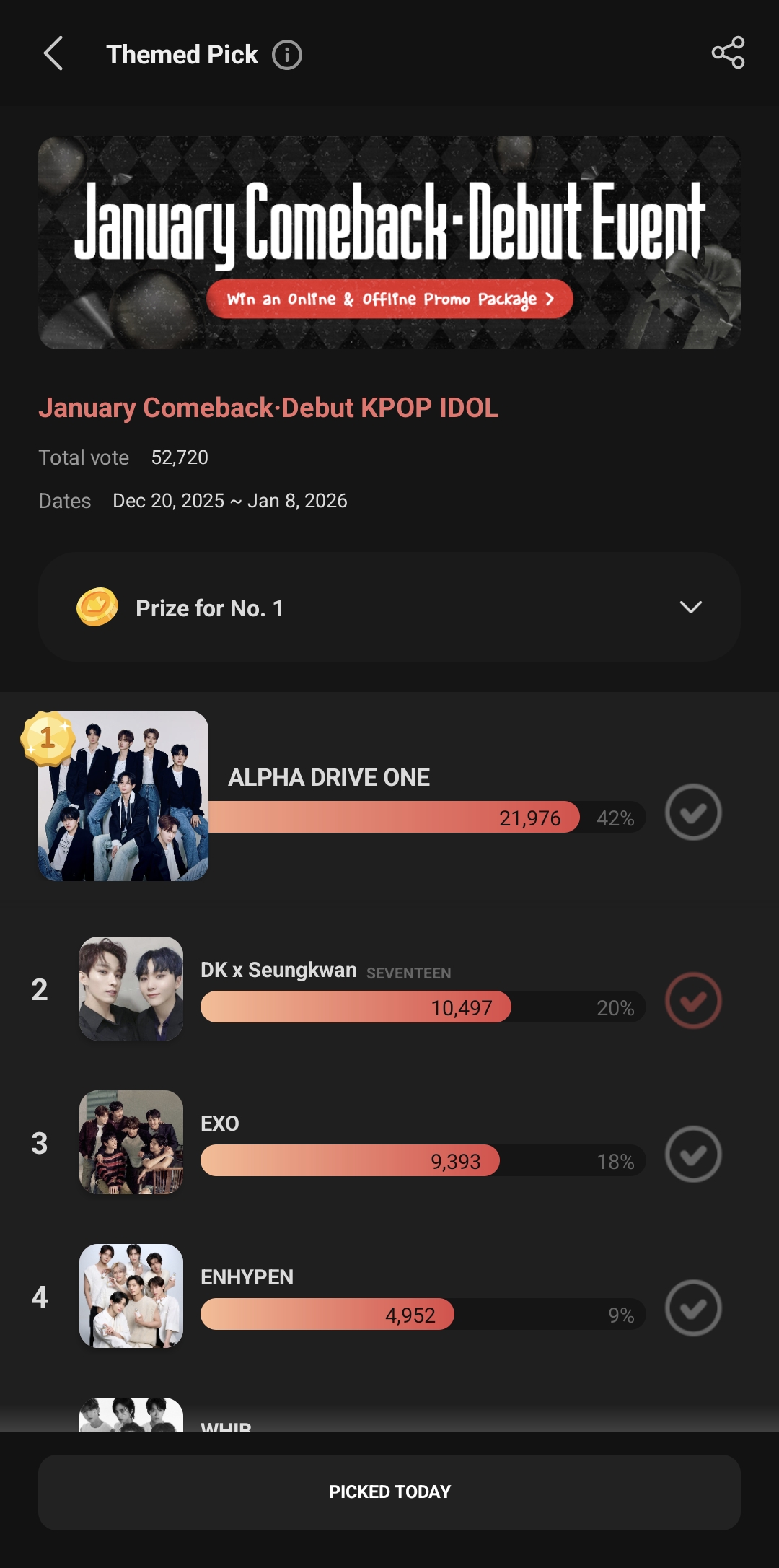Select the DK x Seungkwan photo
Image resolution: width=779 pixels, height=1568 pixels.
(x=131, y=989)
